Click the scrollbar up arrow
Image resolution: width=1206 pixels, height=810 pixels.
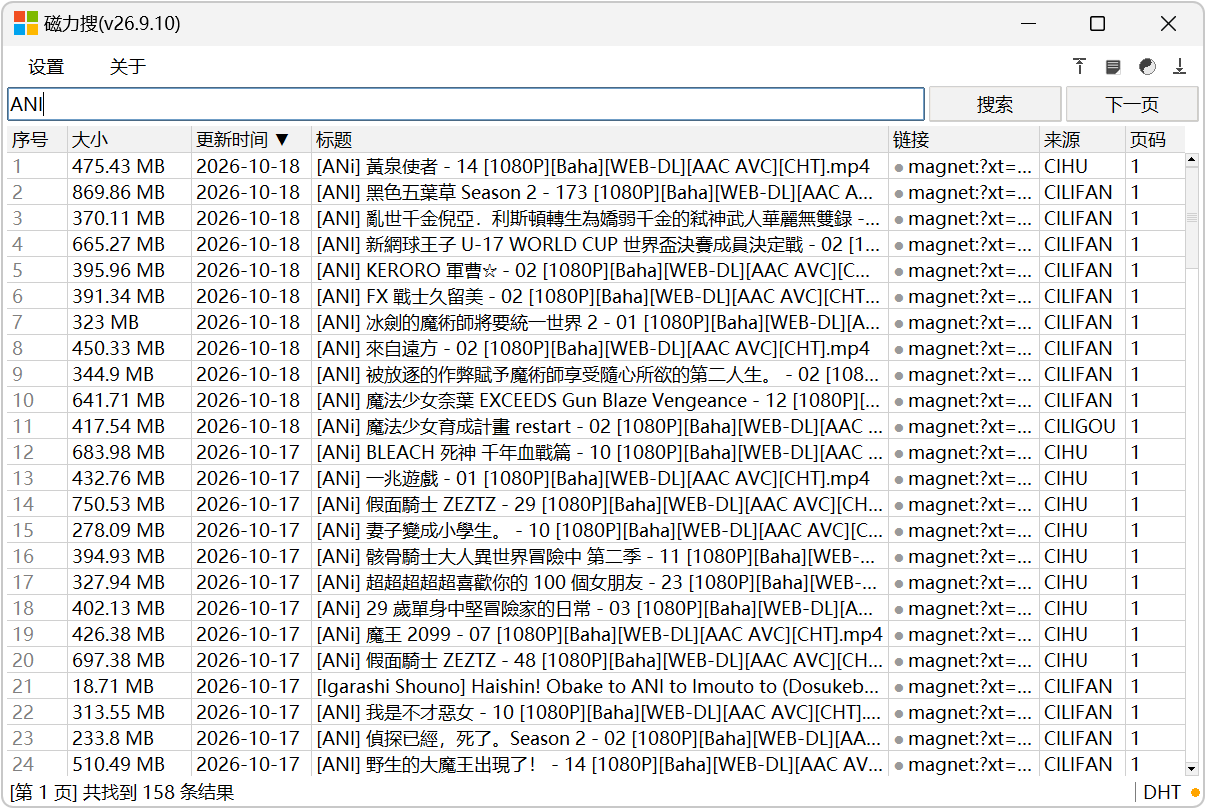1192,160
